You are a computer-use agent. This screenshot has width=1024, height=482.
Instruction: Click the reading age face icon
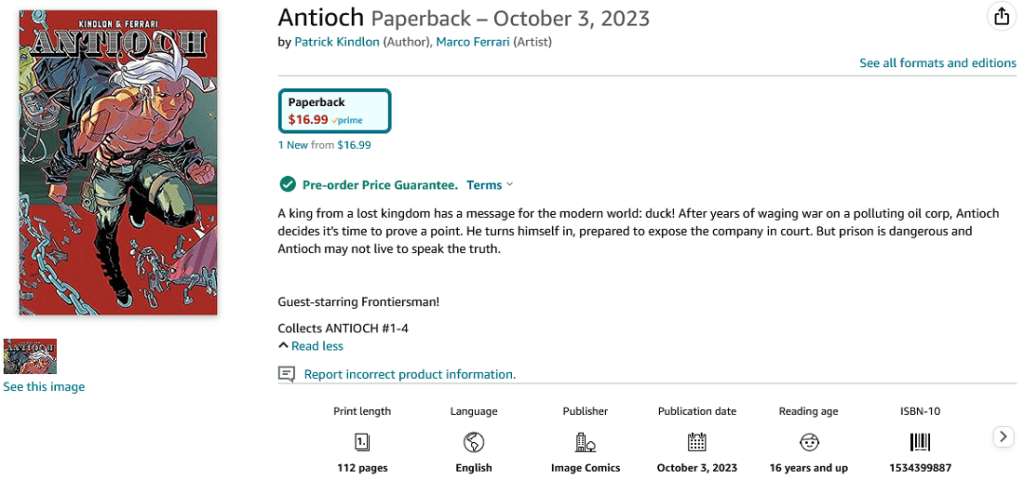click(808, 442)
